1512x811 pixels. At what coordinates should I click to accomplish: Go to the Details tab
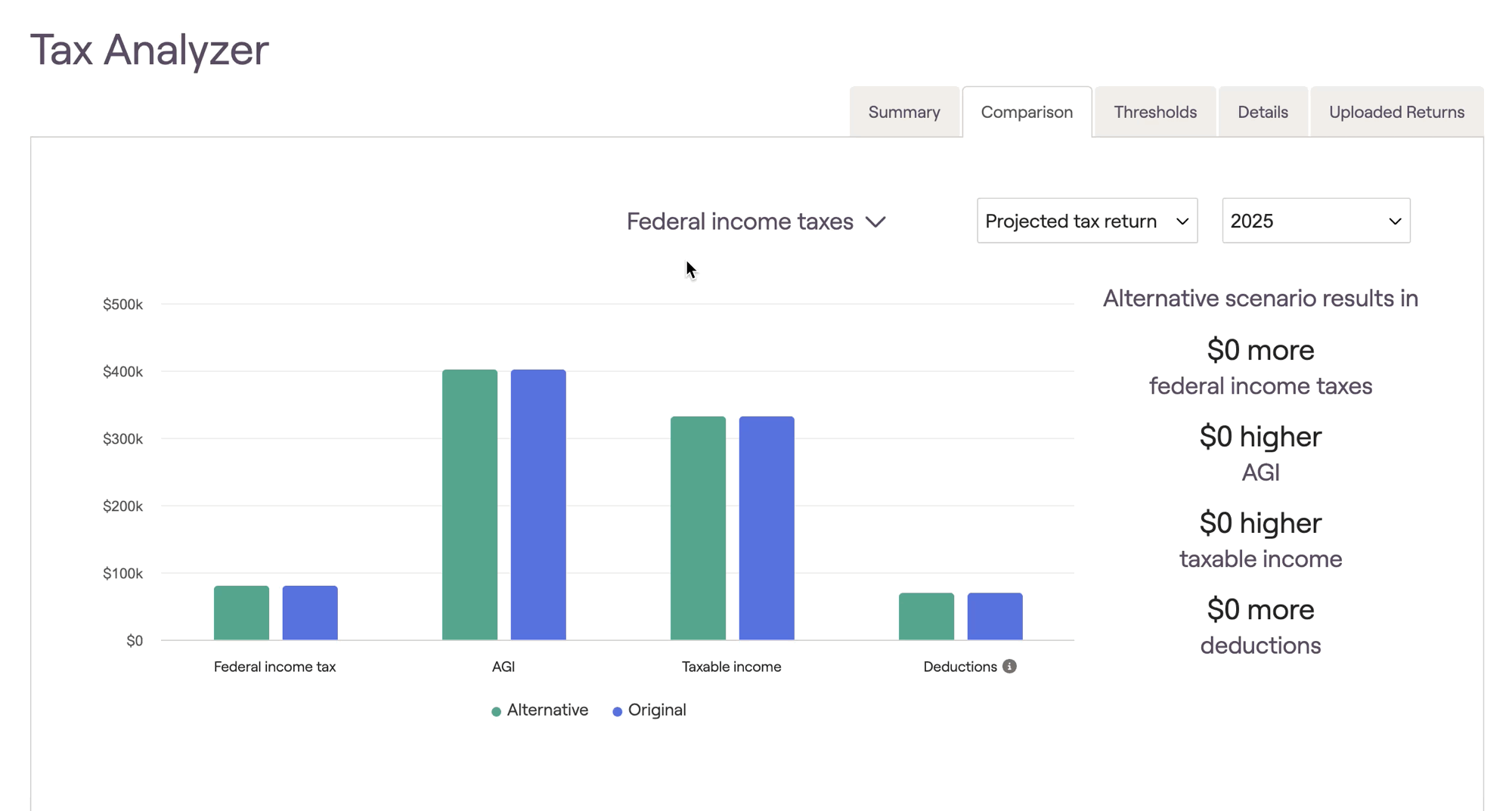[1262, 112]
